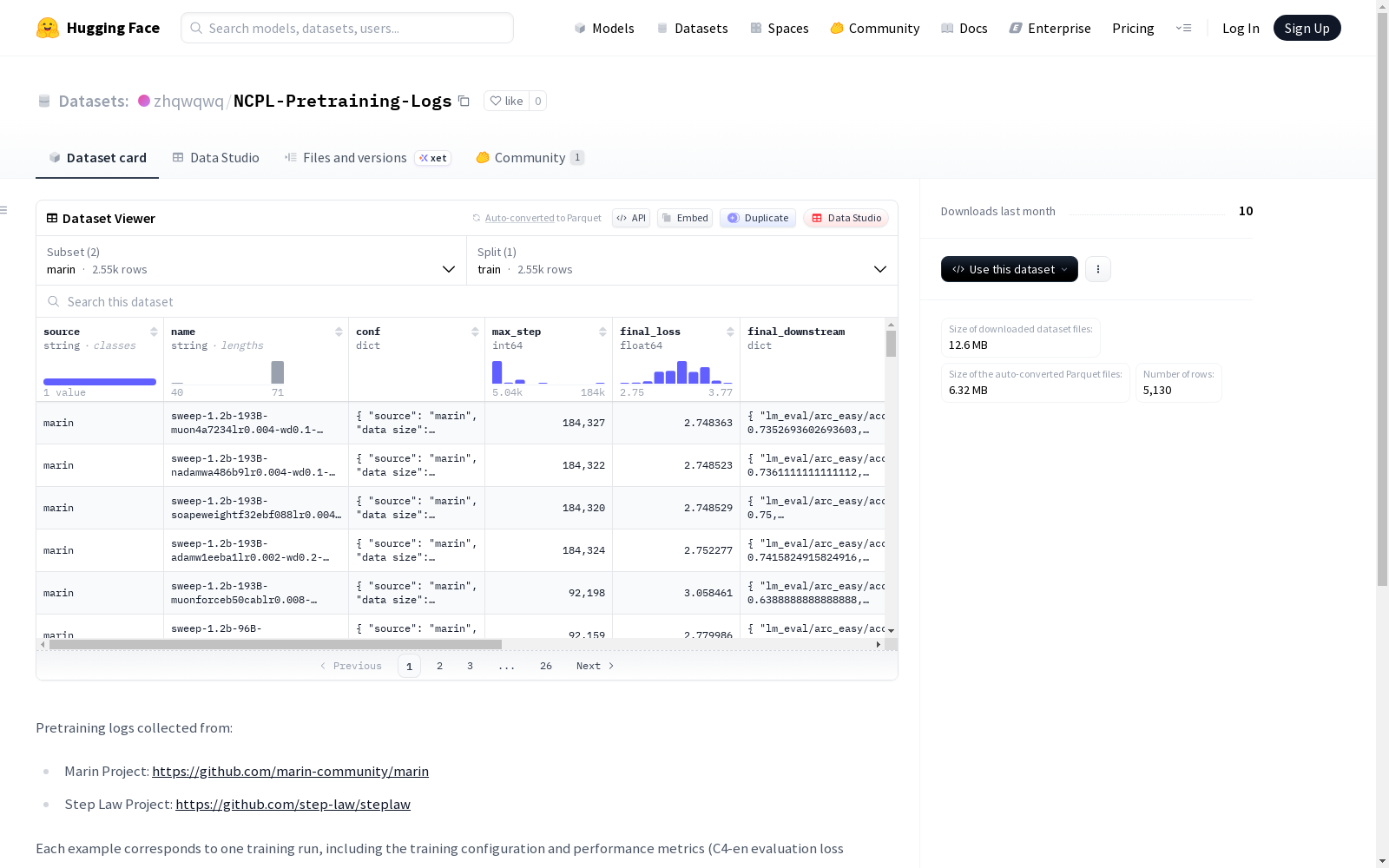Copy dataset name with the copy icon
The height and width of the screenshot is (868, 1389).
[464, 101]
